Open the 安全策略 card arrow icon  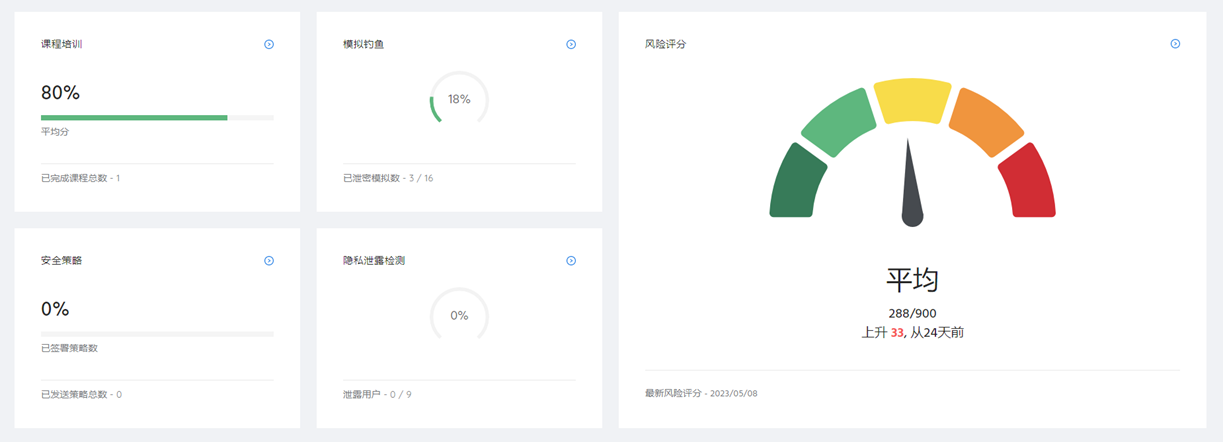tap(269, 260)
